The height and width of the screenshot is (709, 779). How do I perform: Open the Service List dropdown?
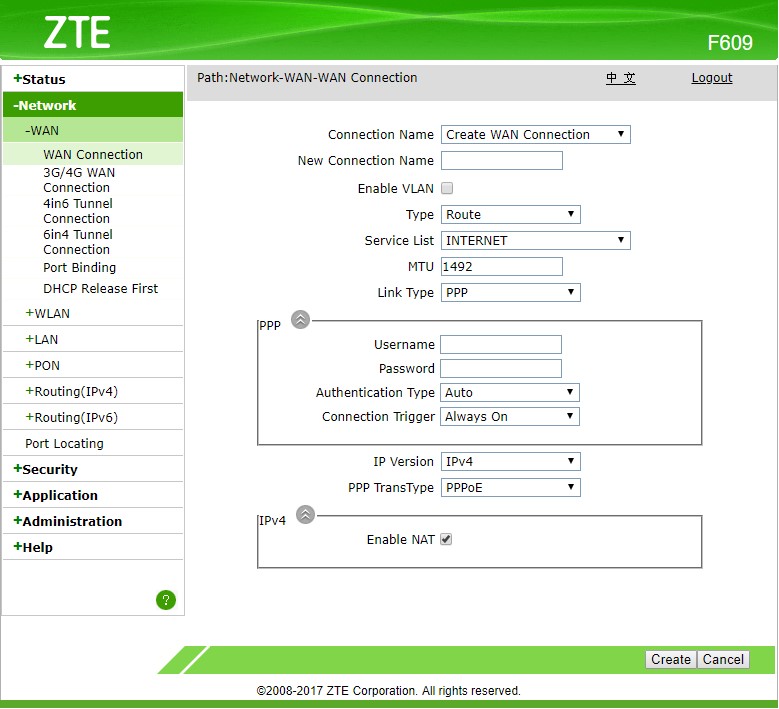pos(536,240)
